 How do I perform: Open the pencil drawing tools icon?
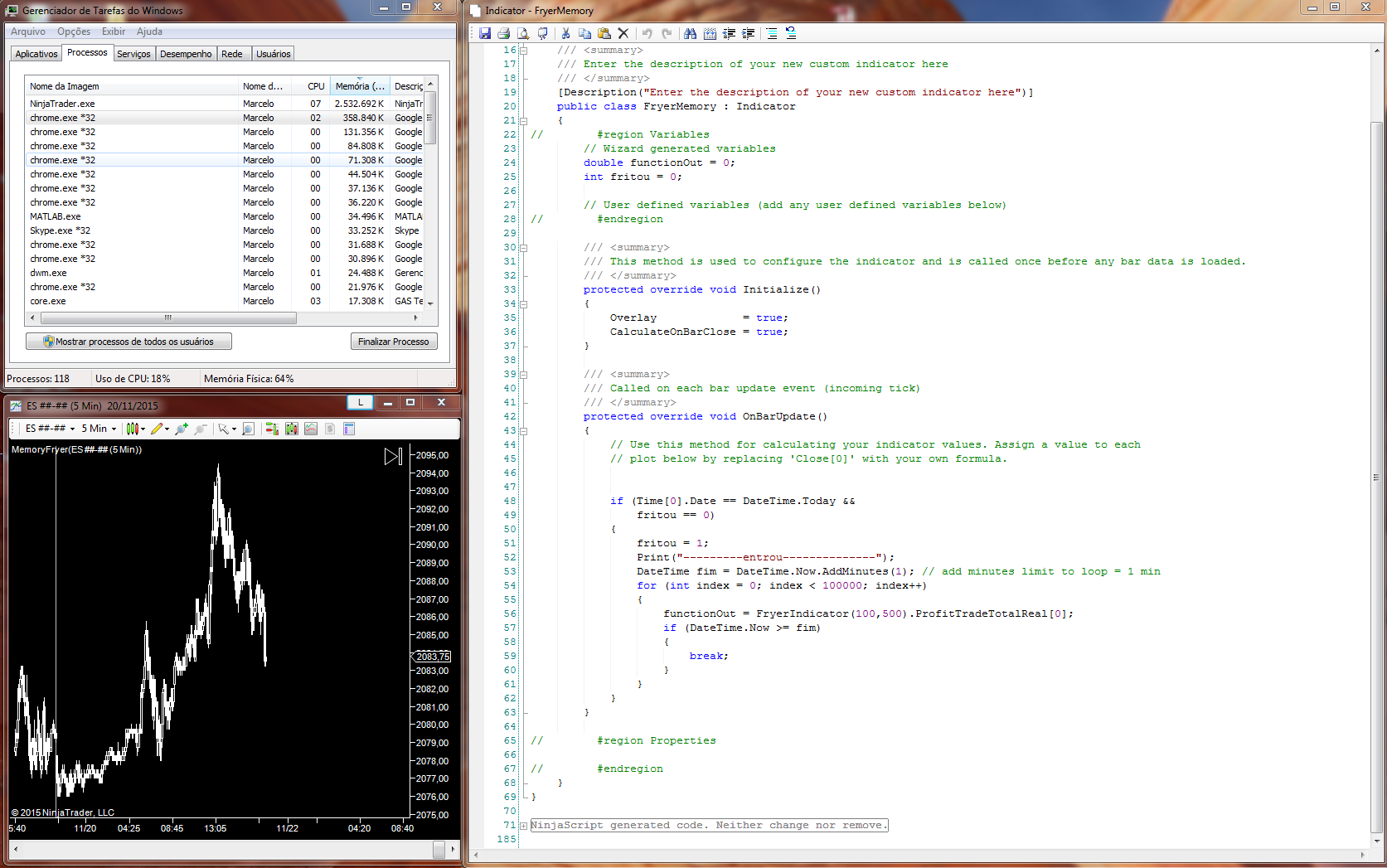[x=157, y=429]
